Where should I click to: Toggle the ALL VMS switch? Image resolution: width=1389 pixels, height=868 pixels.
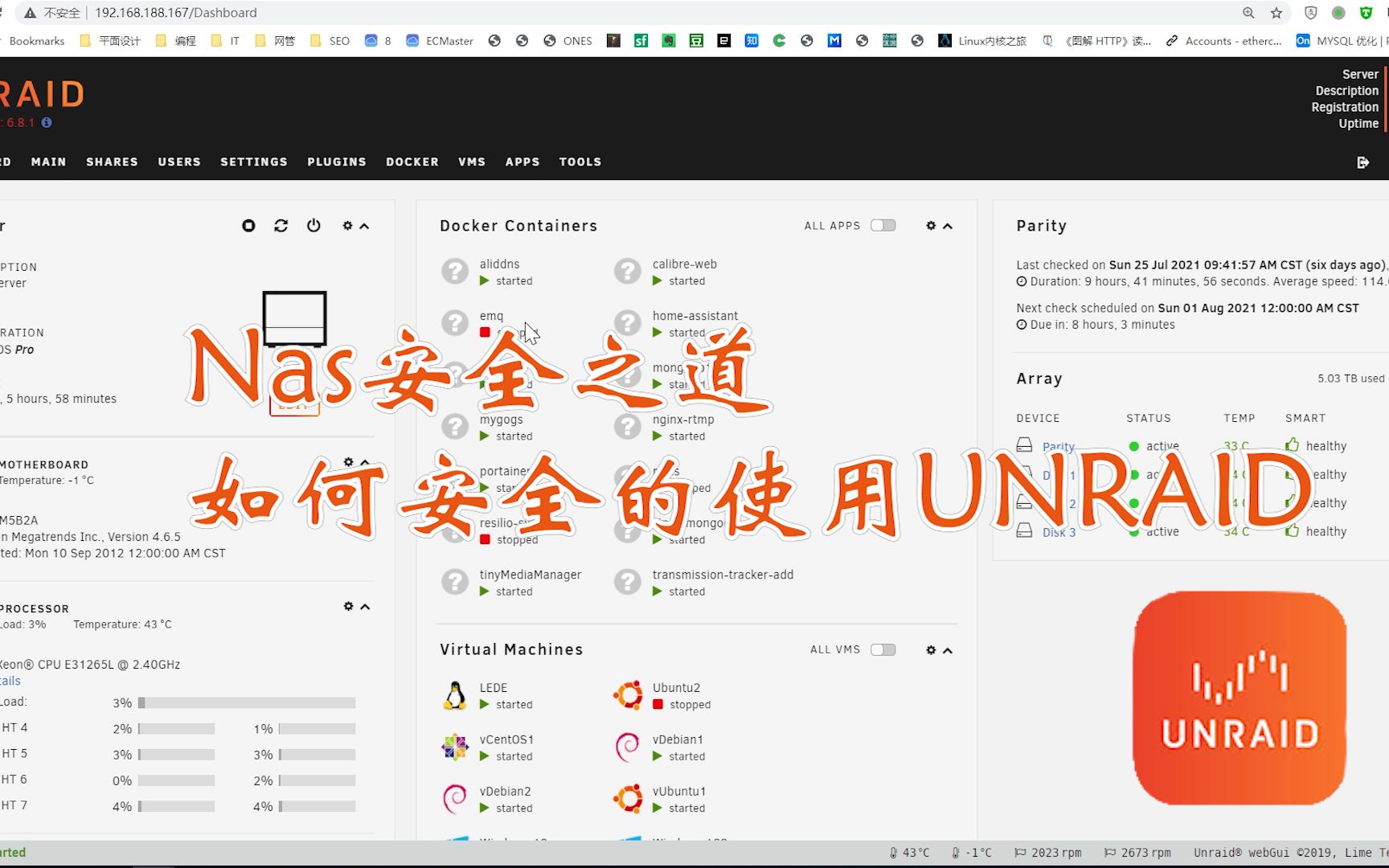[883, 649]
